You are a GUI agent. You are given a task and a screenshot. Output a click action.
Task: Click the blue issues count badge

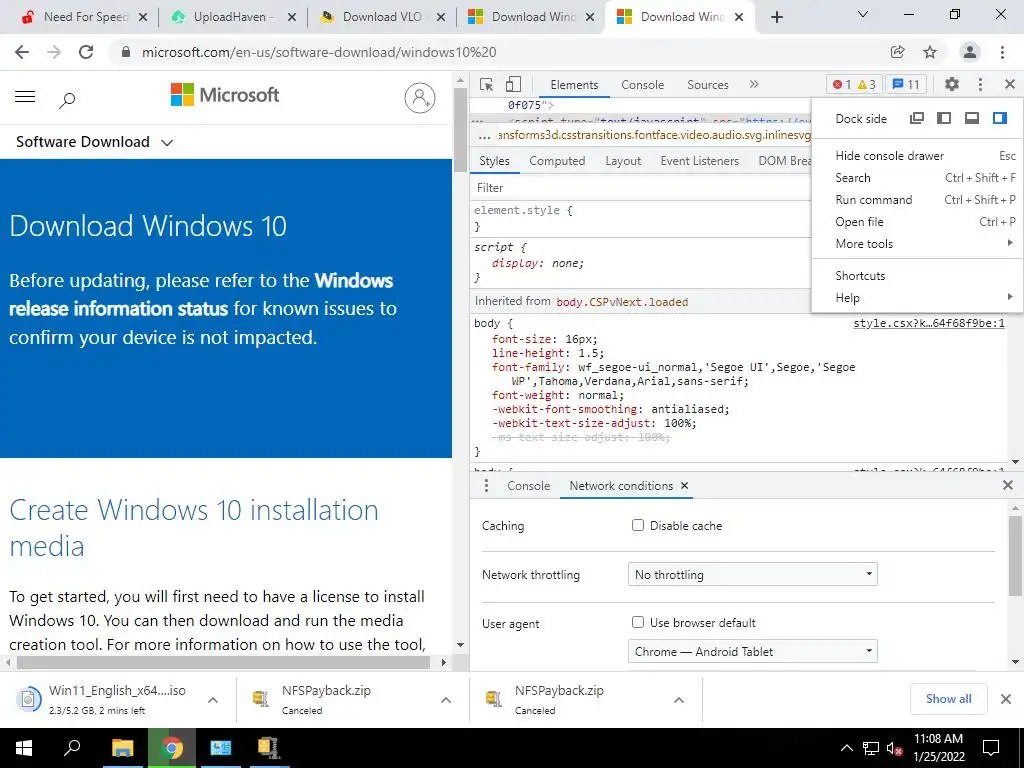point(906,84)
